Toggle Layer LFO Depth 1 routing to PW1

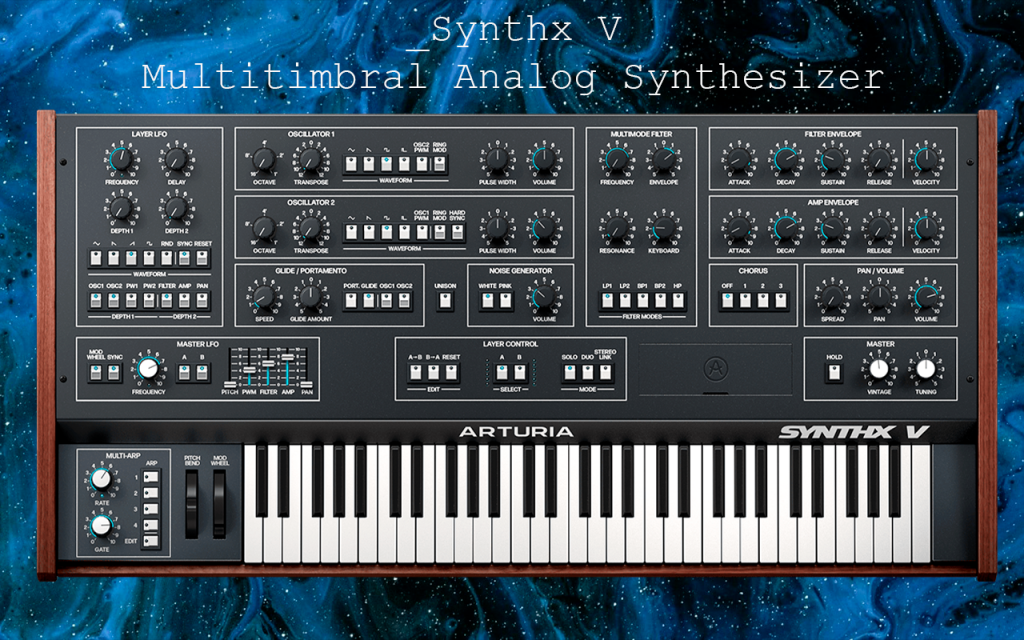coord(131,300)
